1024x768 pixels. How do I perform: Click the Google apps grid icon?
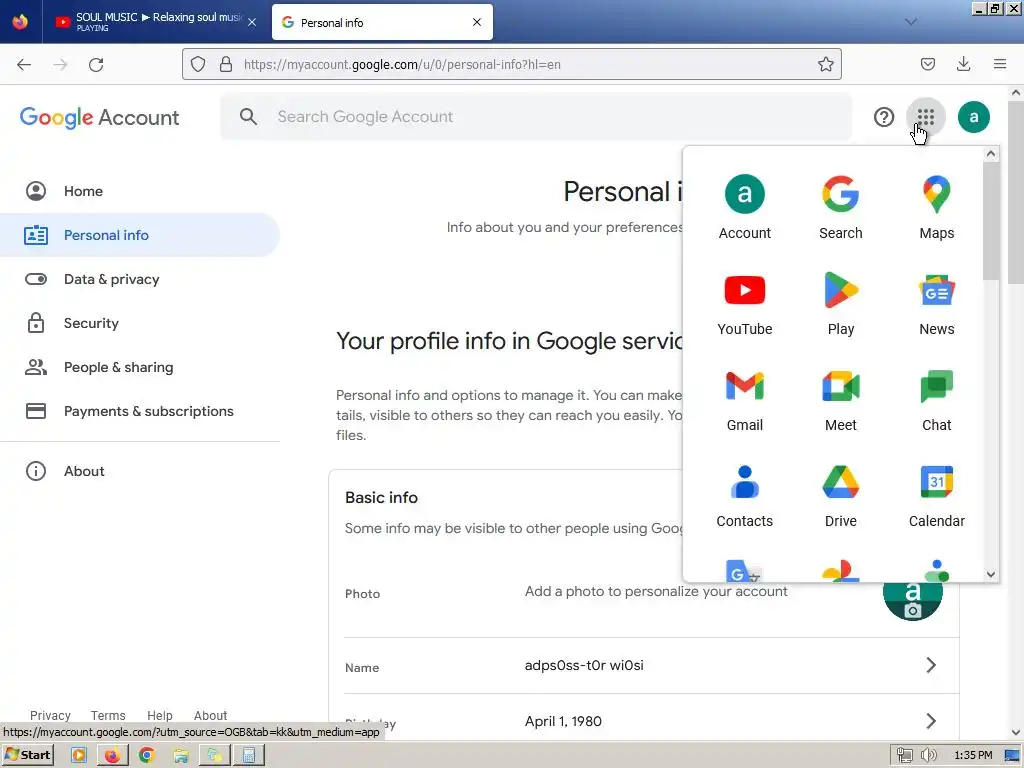[x=925, y=117]
